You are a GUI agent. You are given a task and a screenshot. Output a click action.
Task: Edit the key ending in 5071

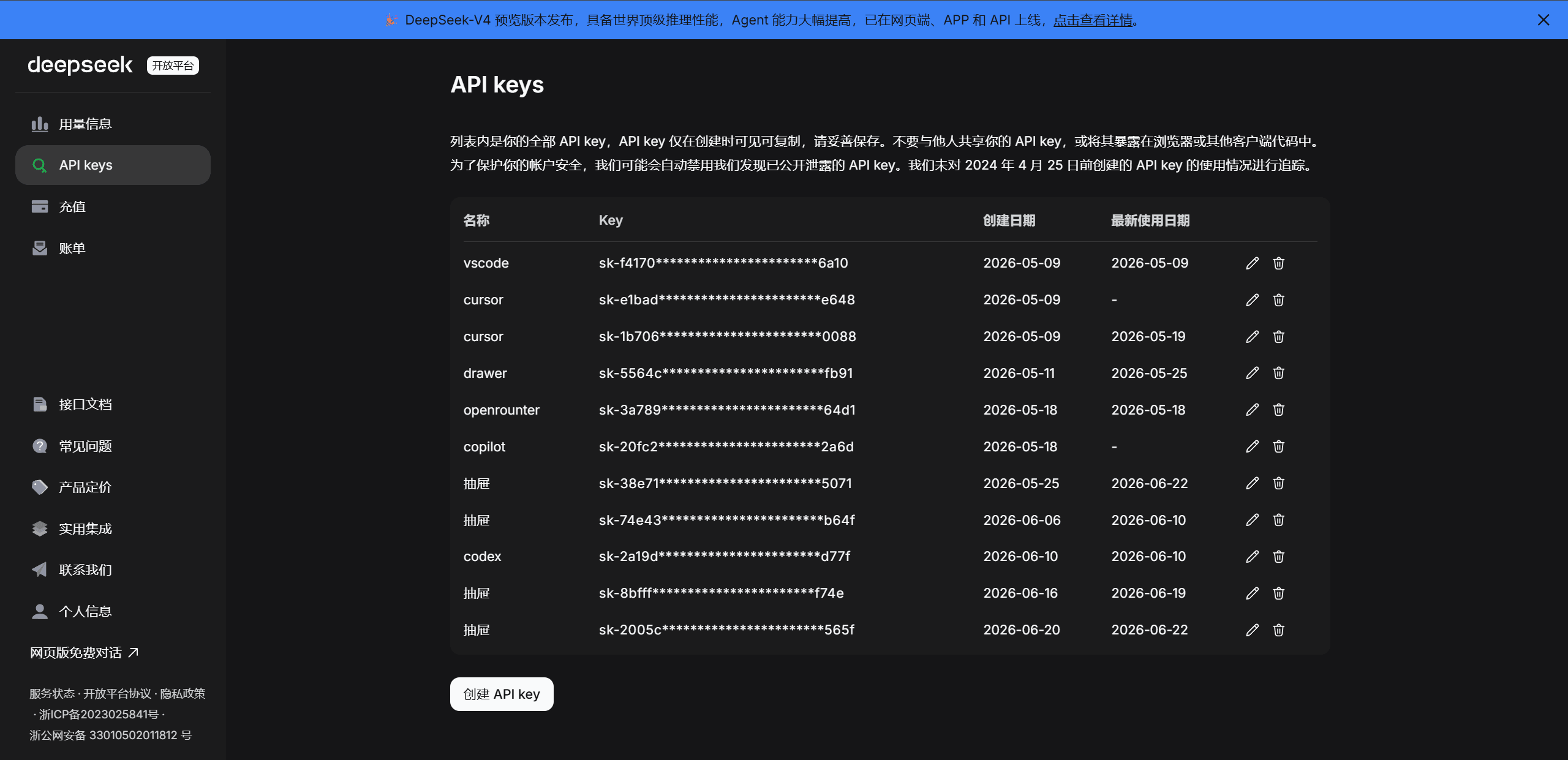click(1252, 483)
